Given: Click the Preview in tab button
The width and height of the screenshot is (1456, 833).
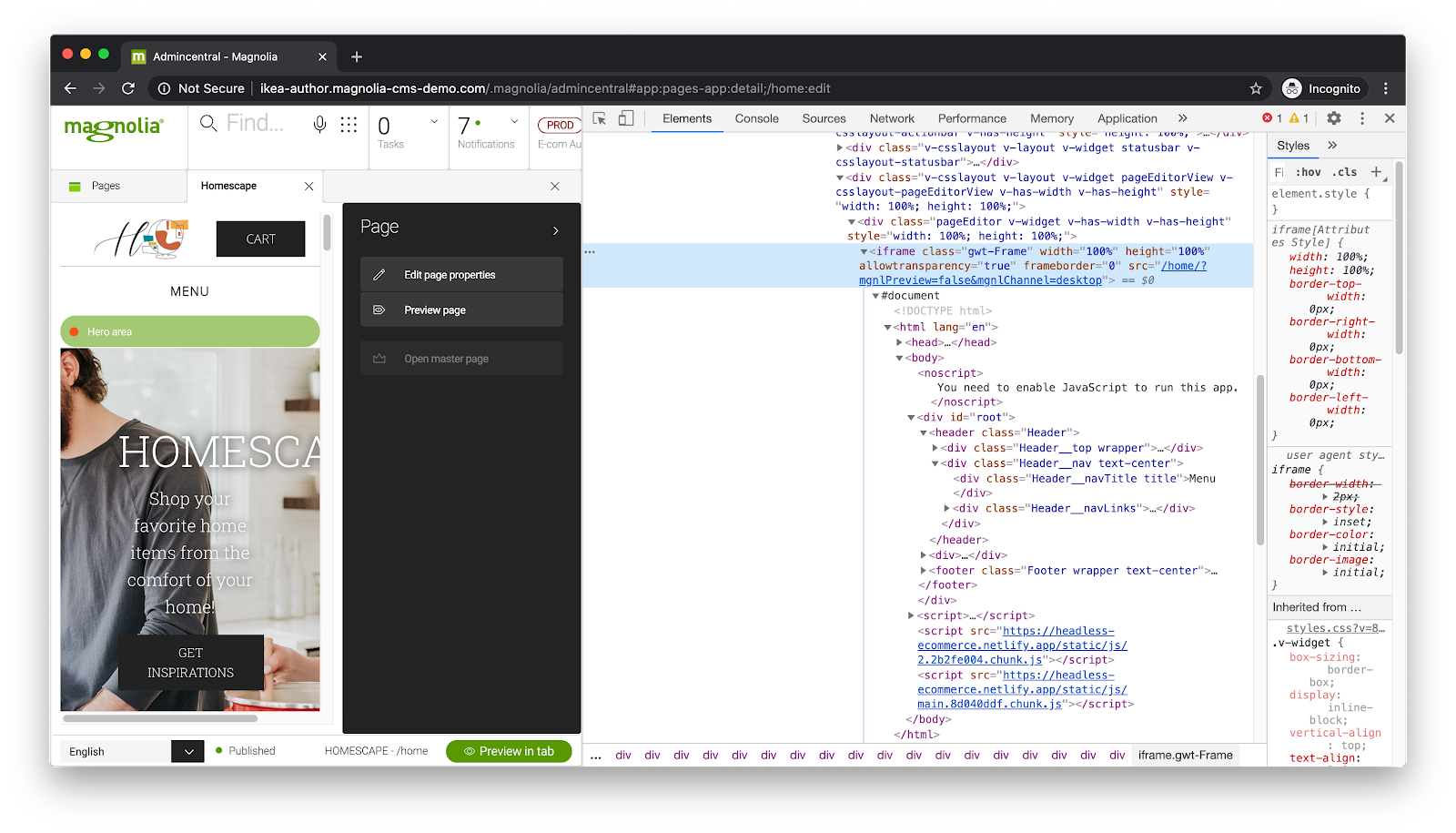Looking at the screenshot, I should [509, 751].
